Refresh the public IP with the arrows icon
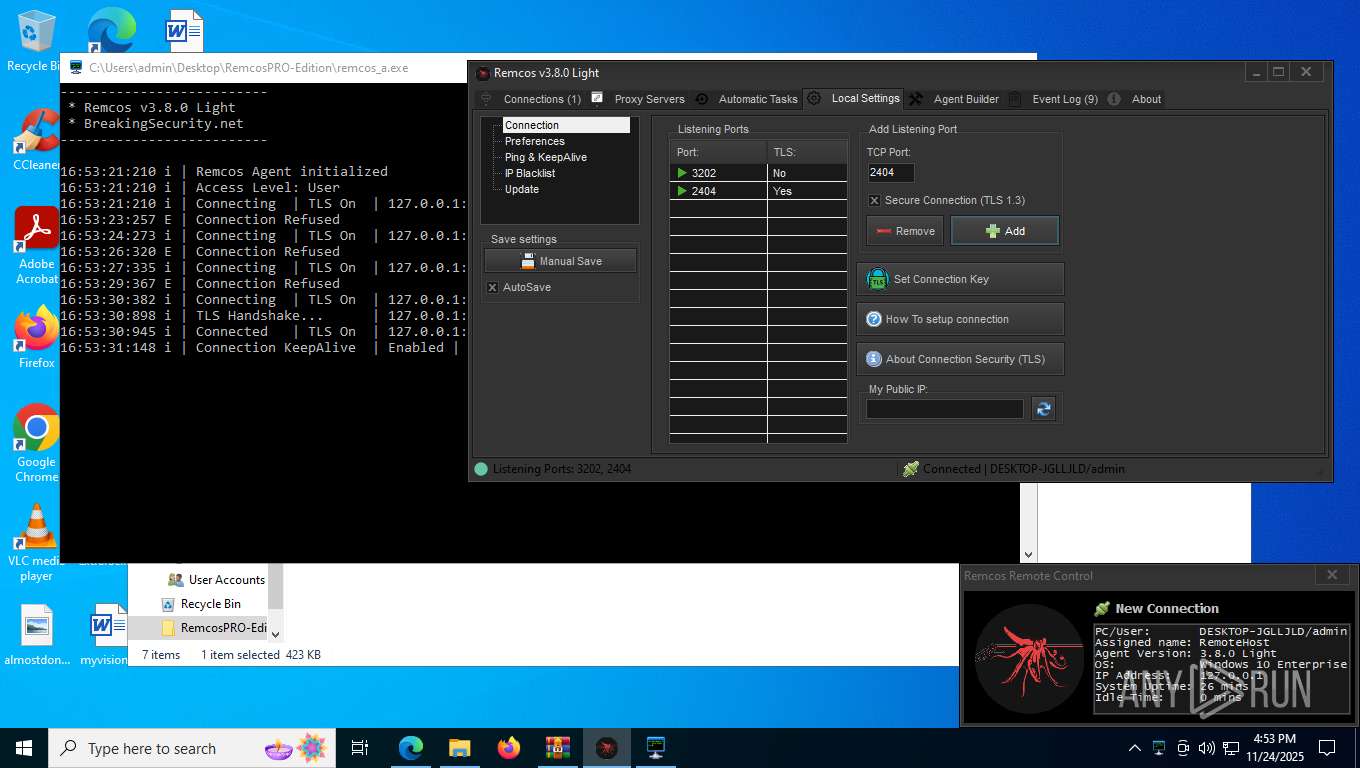The width and height of the screenshot is (1360, 768). [x=1043, y=409]
